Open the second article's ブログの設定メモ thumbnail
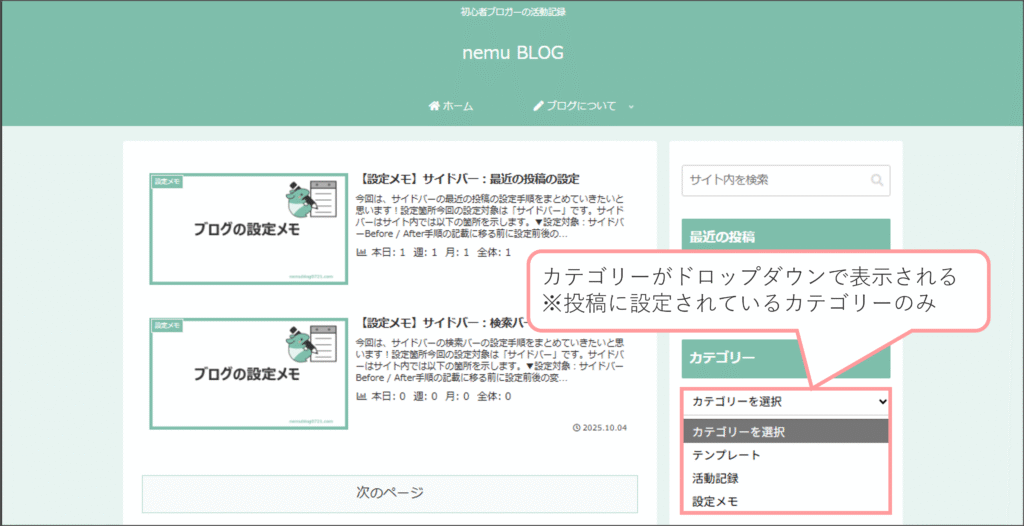The width and height of the screenshot is (1024, 526). point(248,374)
